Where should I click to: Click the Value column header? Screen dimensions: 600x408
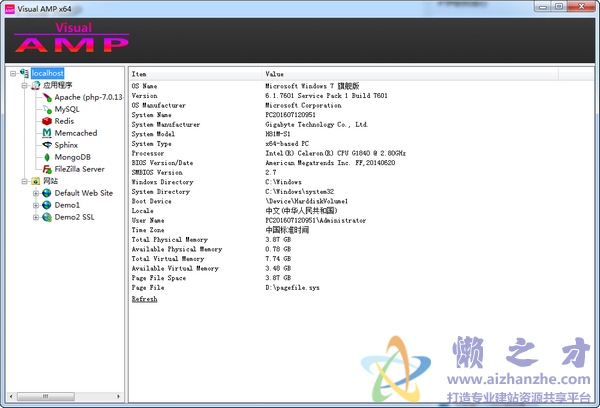tap(410, 74)
